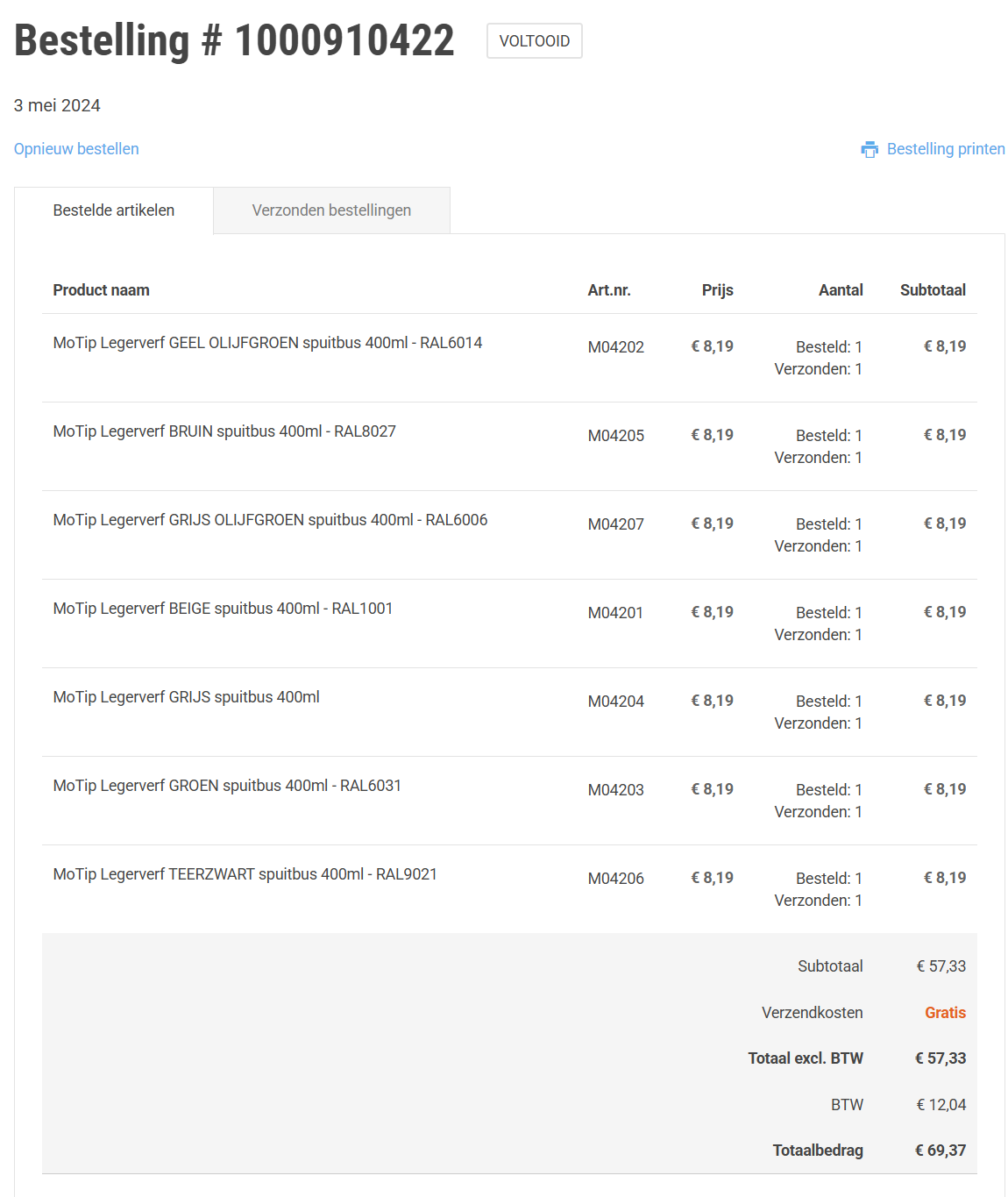Select product MoTip Legerverf BEIGE spuitbus RAL1001
This screenshot has width=1008, height=1197.
[x=223, y=609]
